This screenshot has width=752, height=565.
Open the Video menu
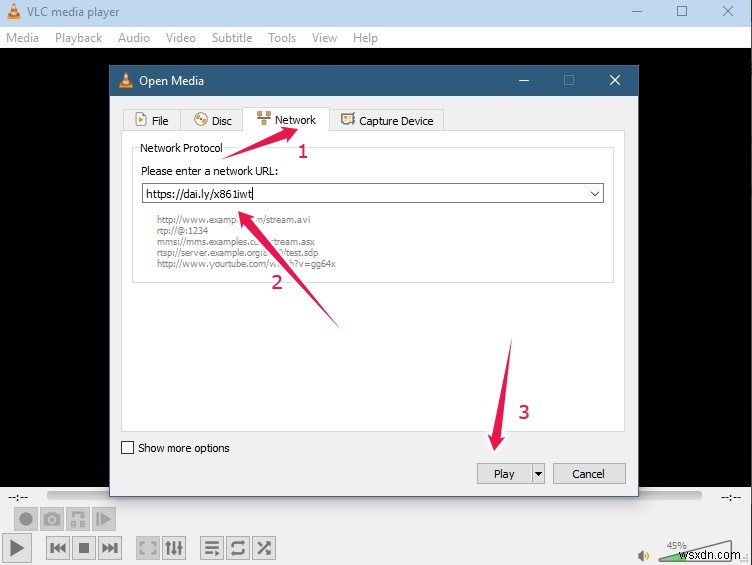[x=181, y=38]
